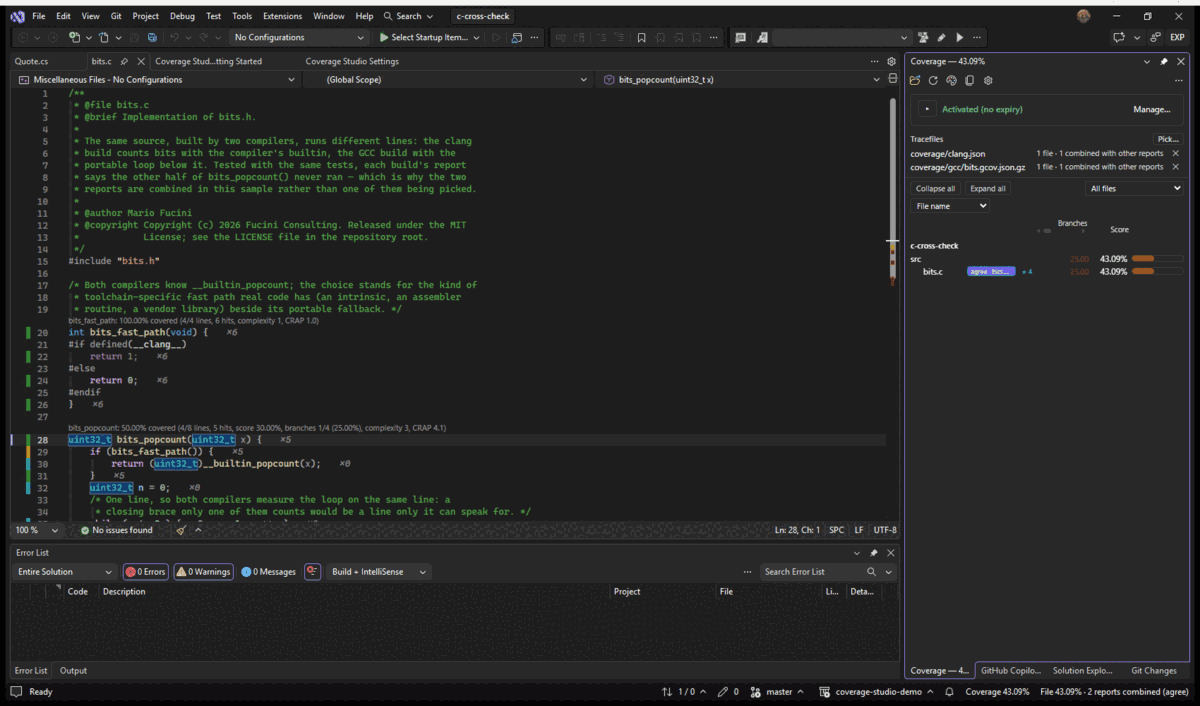1200x706 pixels.
Task: Toggle the 0 Errors filter
Action: pyautogui.click(x=145, y=572)
